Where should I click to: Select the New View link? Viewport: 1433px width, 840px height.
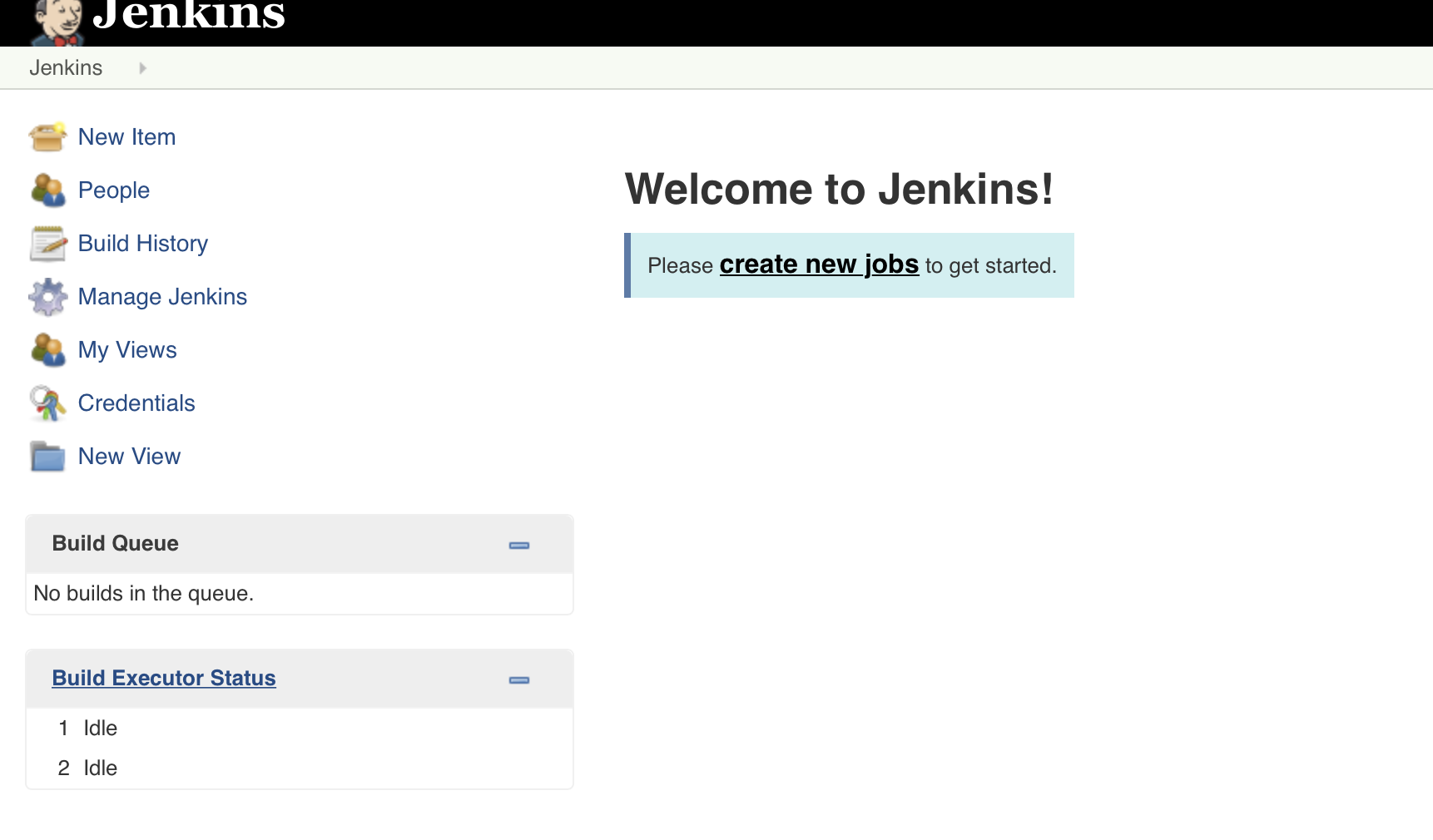coord(129,457)
